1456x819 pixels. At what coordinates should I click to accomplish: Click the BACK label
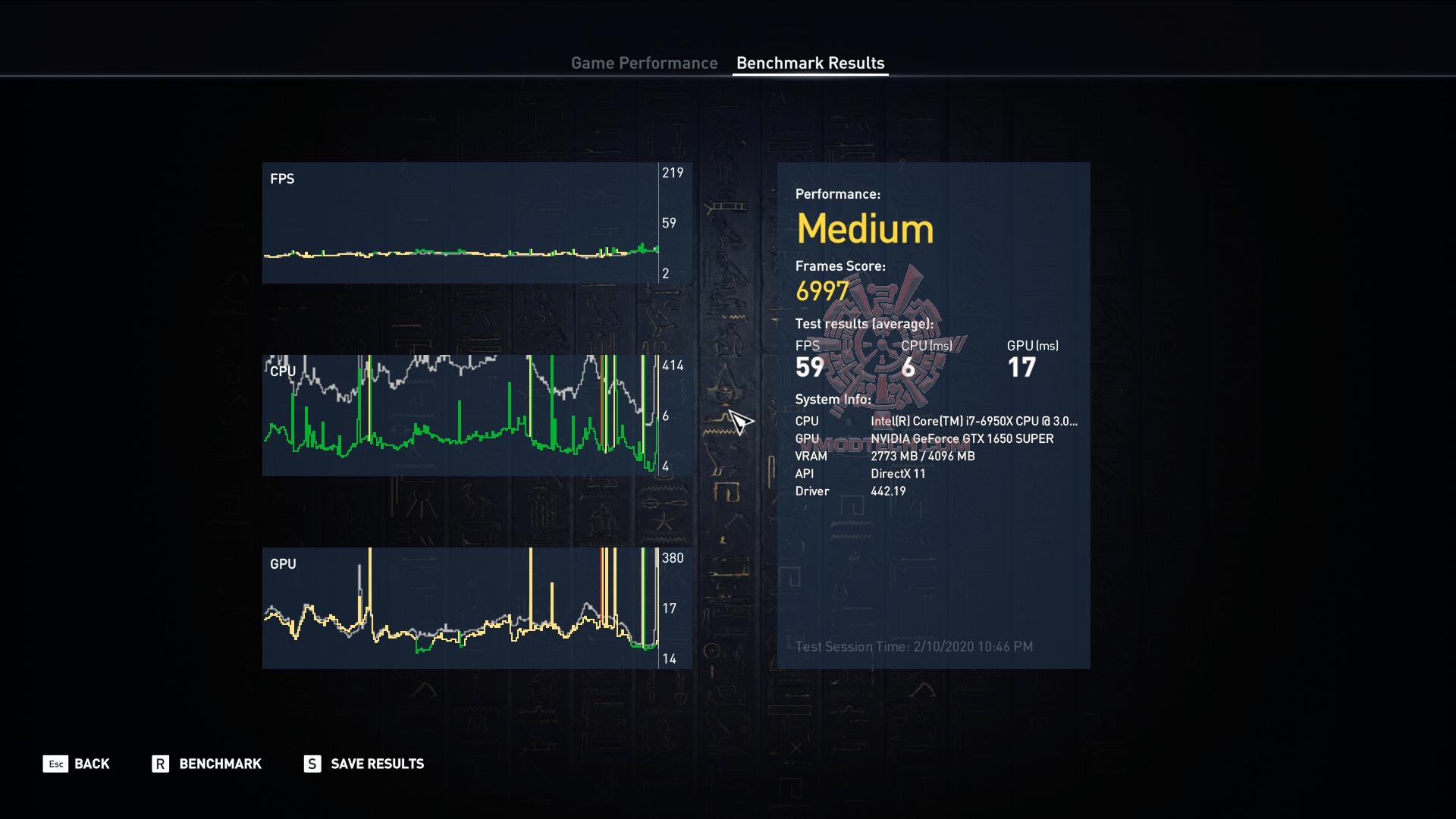coord(92,764)
